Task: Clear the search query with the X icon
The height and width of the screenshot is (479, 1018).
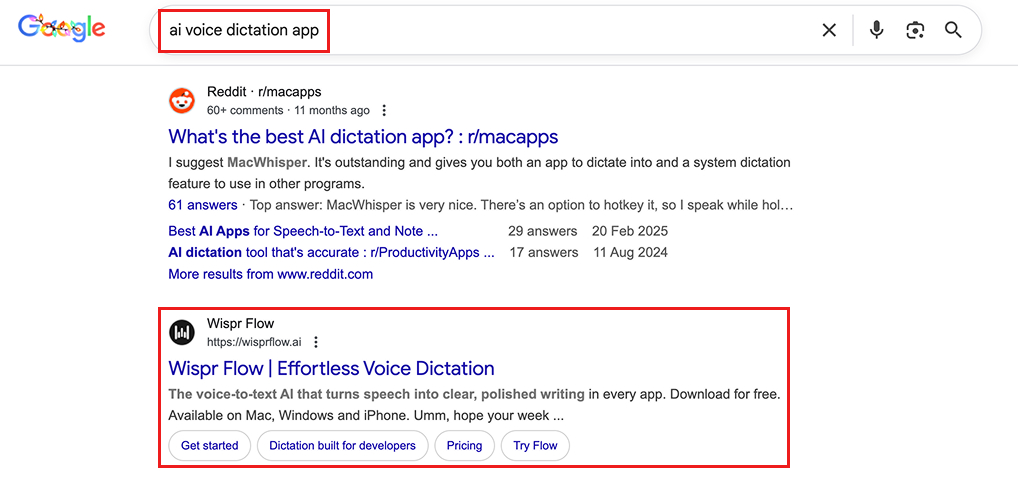Action: coord(829,30)
